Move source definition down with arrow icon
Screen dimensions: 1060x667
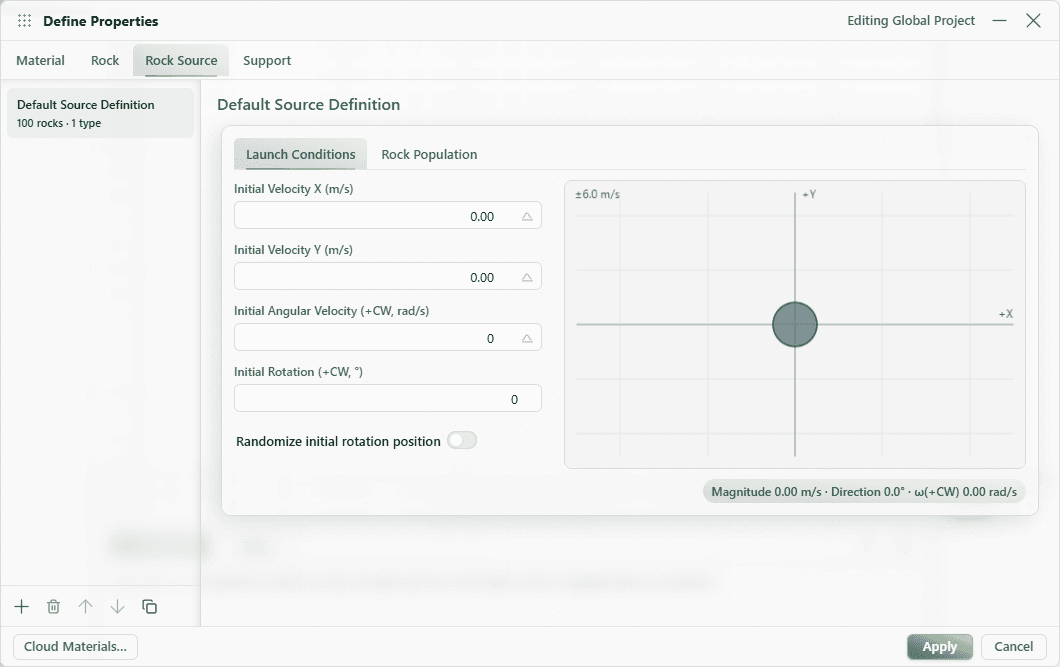click(x=118, y=607)
